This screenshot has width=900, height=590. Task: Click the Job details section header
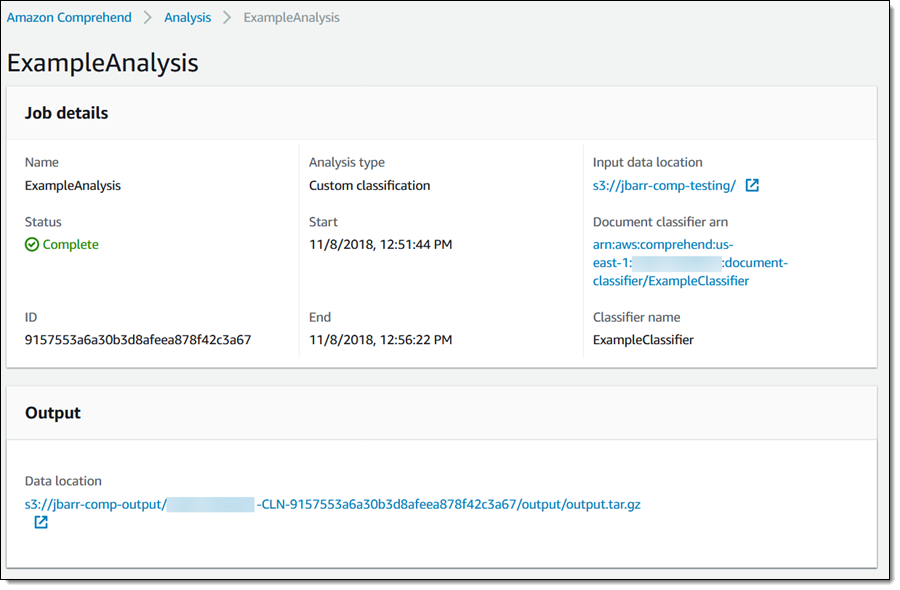click(x=67, y=113)
